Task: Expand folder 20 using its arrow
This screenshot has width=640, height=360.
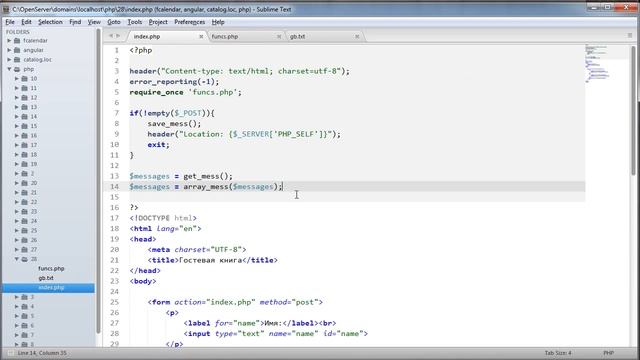Action: point(17,183)
